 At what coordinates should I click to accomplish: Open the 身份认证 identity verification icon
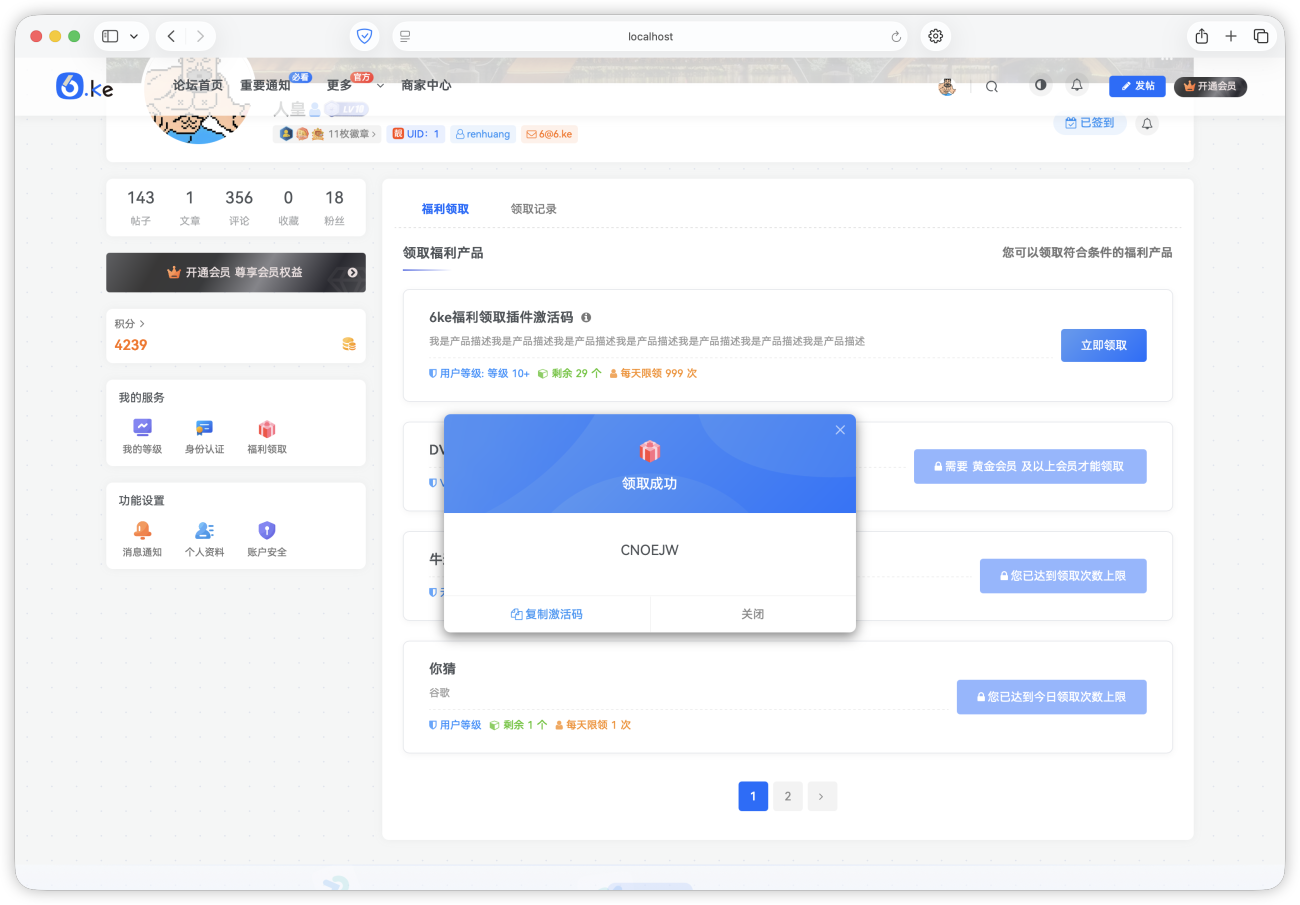pos(204,429)
